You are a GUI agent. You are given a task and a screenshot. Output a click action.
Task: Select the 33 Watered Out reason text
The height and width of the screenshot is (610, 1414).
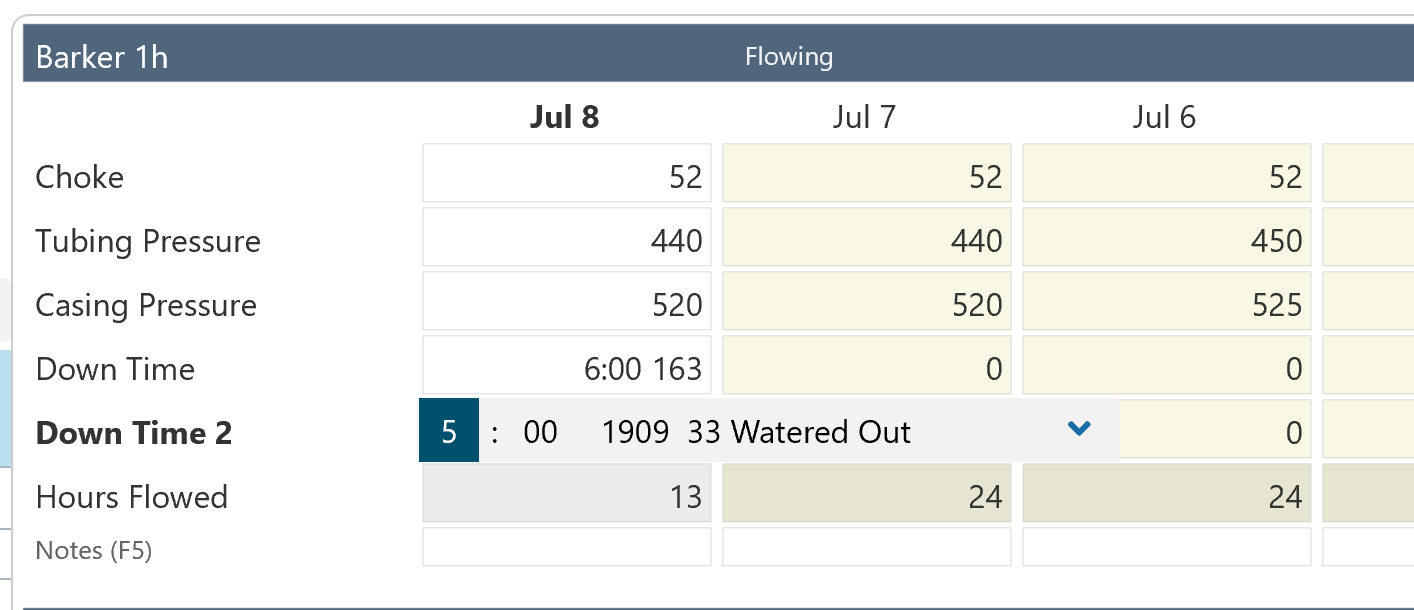(799, 432)
